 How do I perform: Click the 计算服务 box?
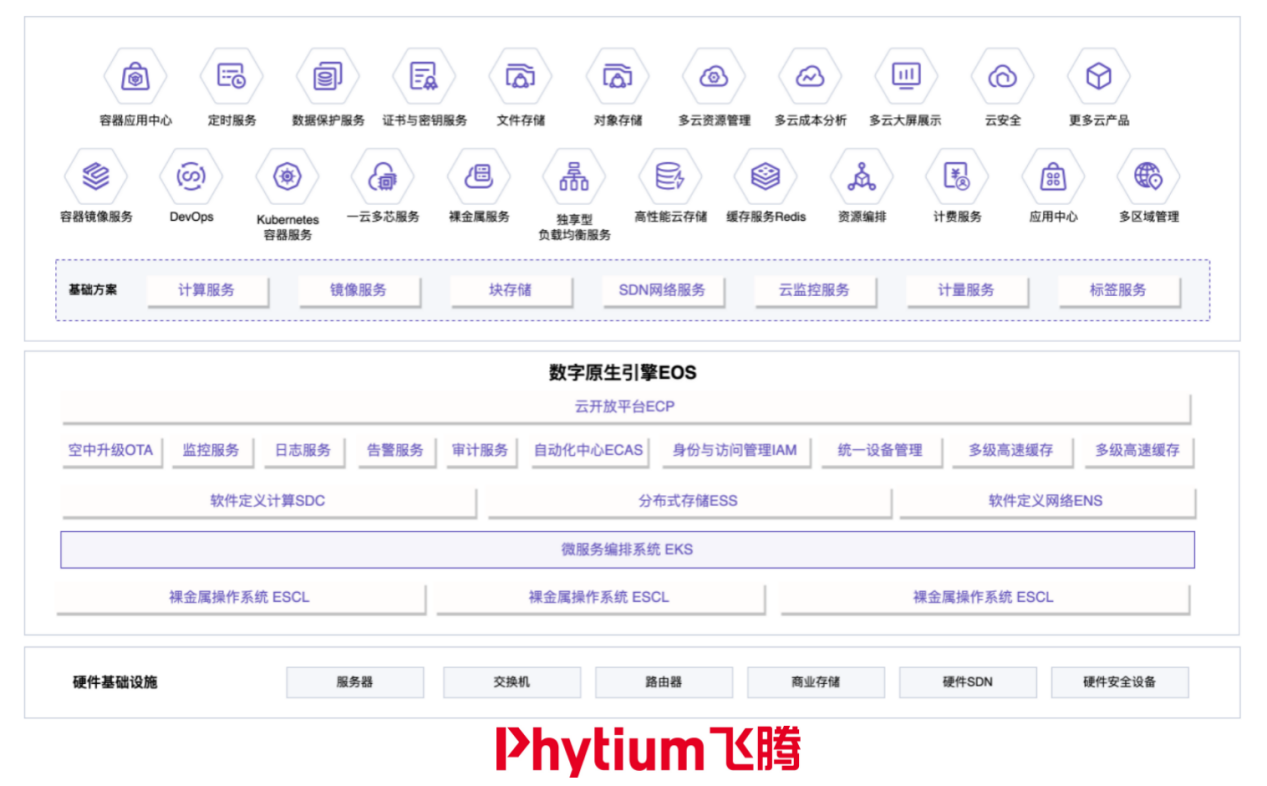pyautogui.click(x=207, y=290)
